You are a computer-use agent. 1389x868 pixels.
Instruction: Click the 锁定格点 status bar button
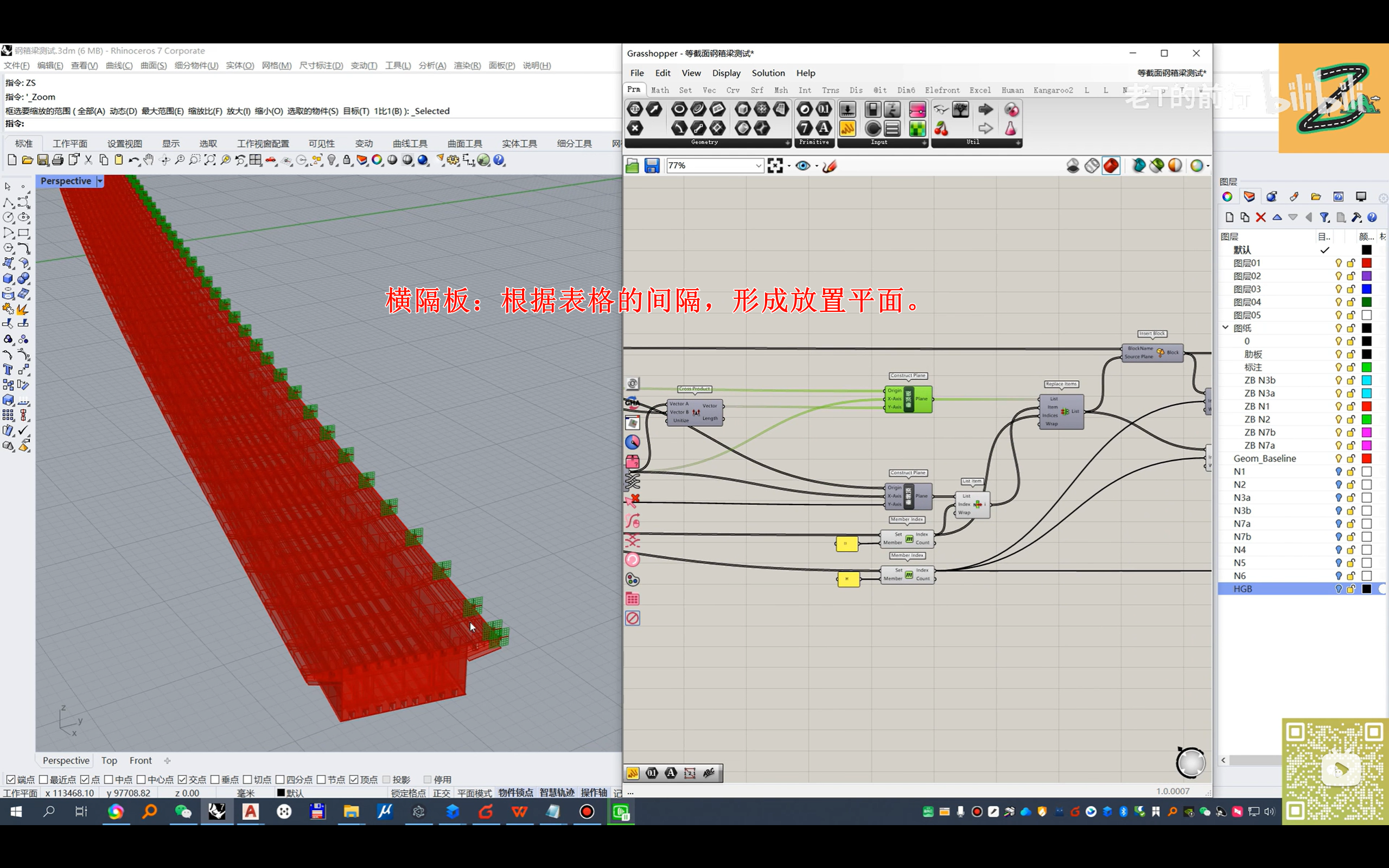(408, 793)
